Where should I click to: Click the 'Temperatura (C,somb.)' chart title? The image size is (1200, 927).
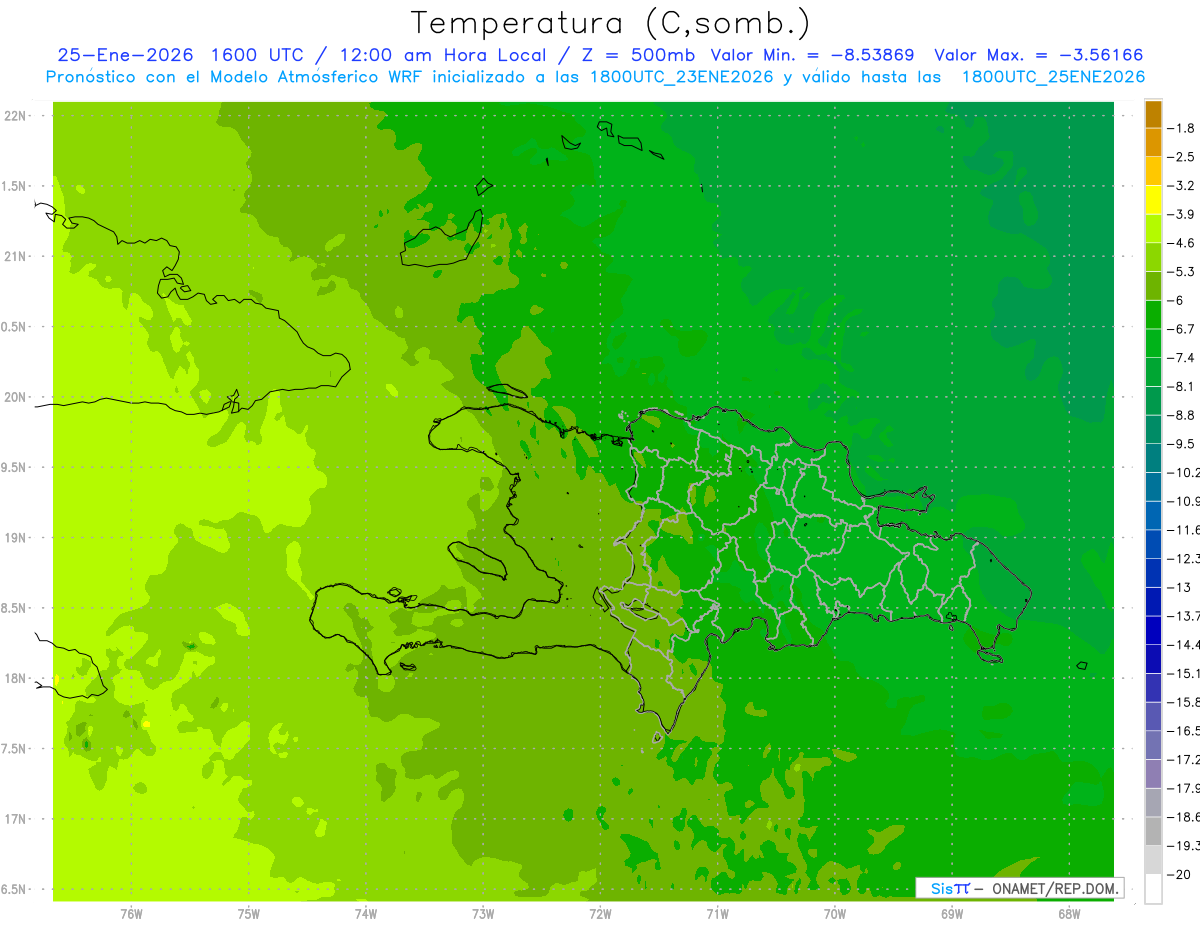611,24
